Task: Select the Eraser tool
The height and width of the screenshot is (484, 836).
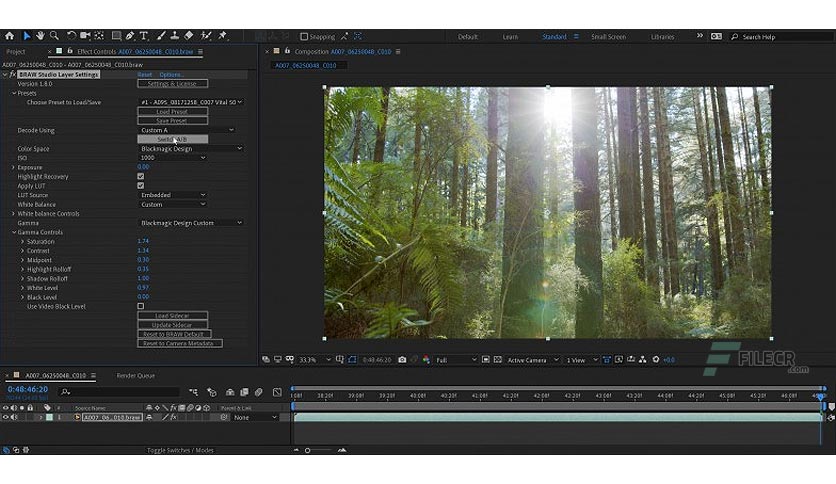Action: pos(189,36)
